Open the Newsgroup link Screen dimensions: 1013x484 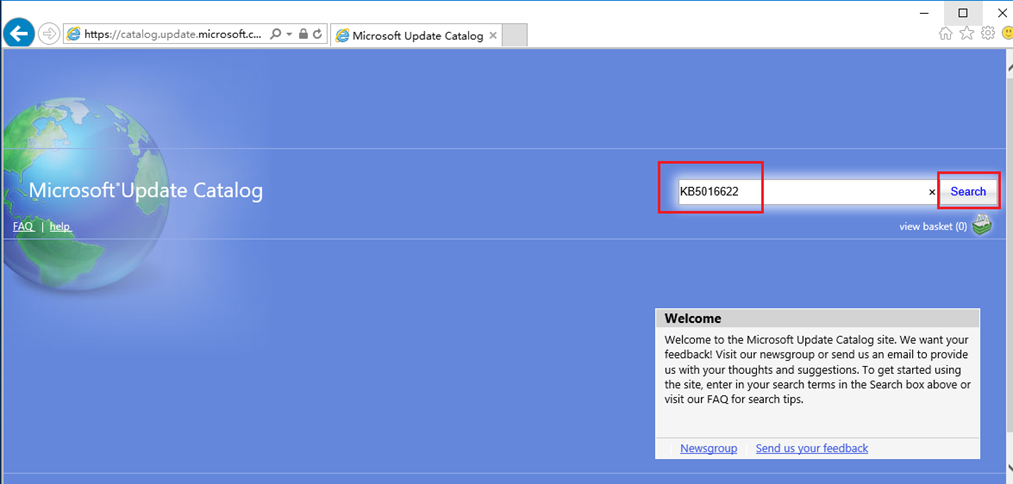point(709,448)
